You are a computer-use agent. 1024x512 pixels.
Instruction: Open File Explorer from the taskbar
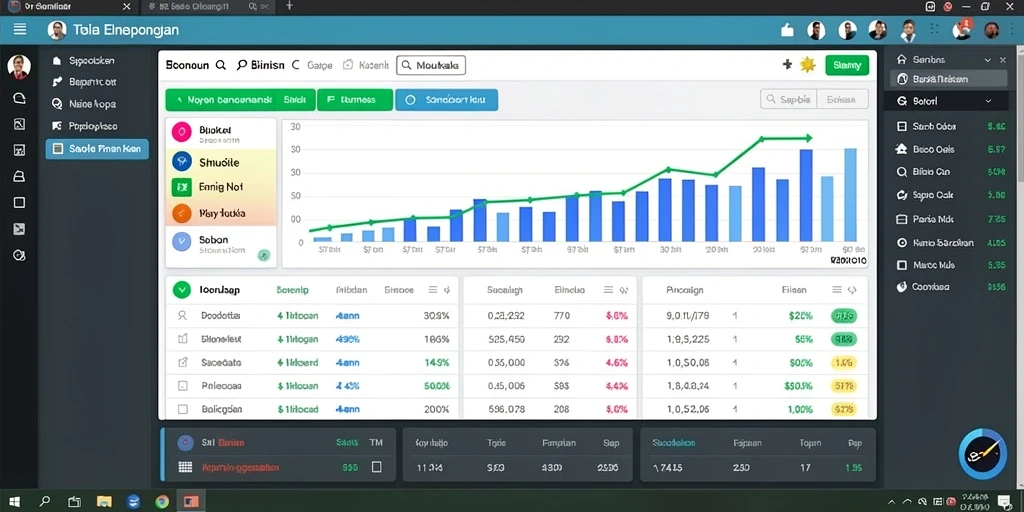(x=104, y=502)
